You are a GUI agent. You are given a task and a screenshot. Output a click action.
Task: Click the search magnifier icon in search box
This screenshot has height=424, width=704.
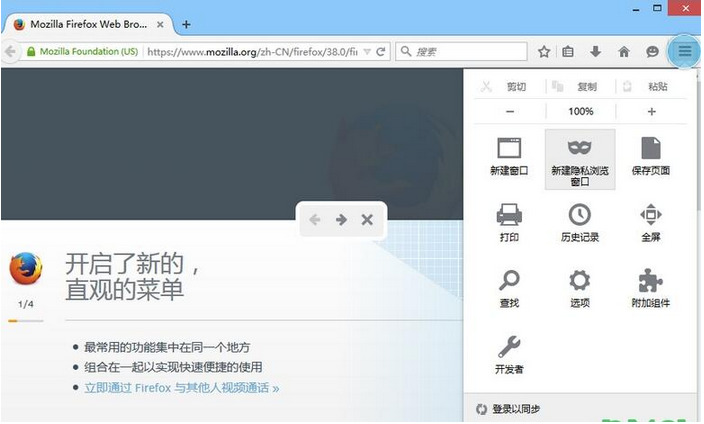tap(406, 51)
